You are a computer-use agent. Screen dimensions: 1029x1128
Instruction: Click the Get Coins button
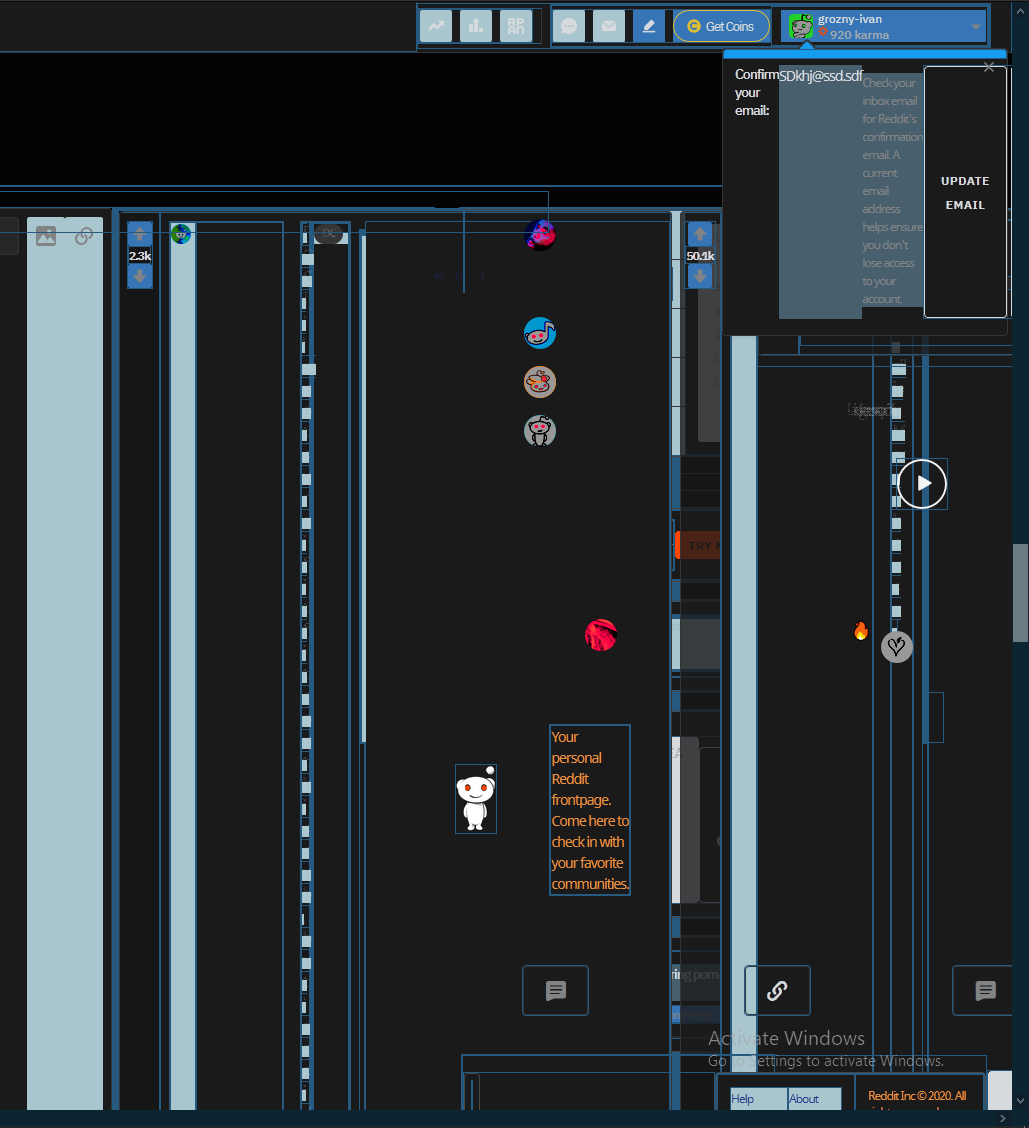(721, 26)
